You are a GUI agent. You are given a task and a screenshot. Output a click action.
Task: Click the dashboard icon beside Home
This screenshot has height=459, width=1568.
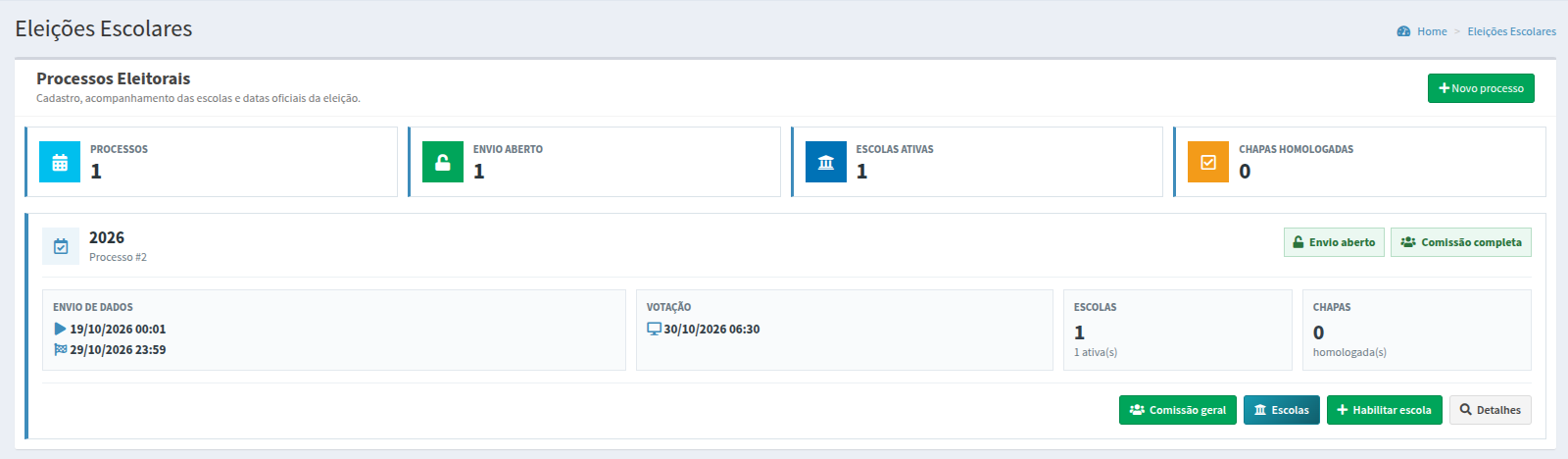pos(1403,31)
